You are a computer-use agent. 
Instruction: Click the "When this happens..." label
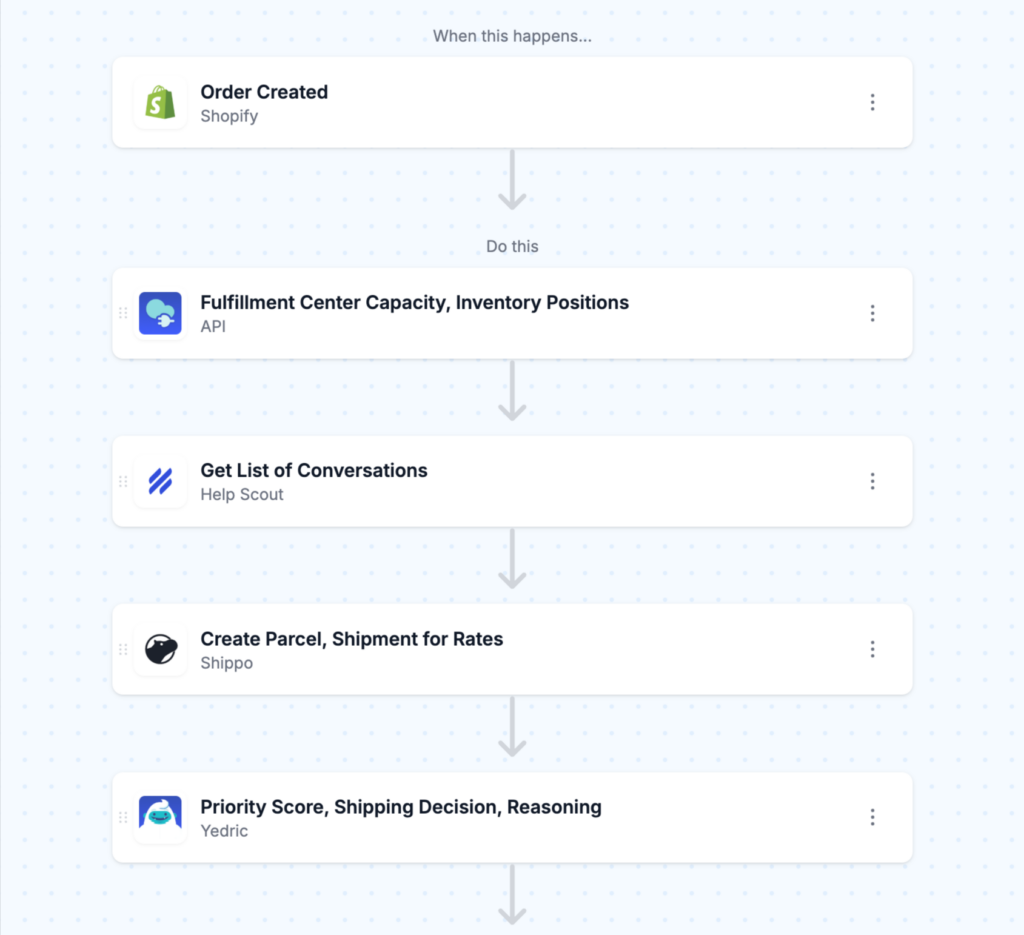[x=512, y=36]
